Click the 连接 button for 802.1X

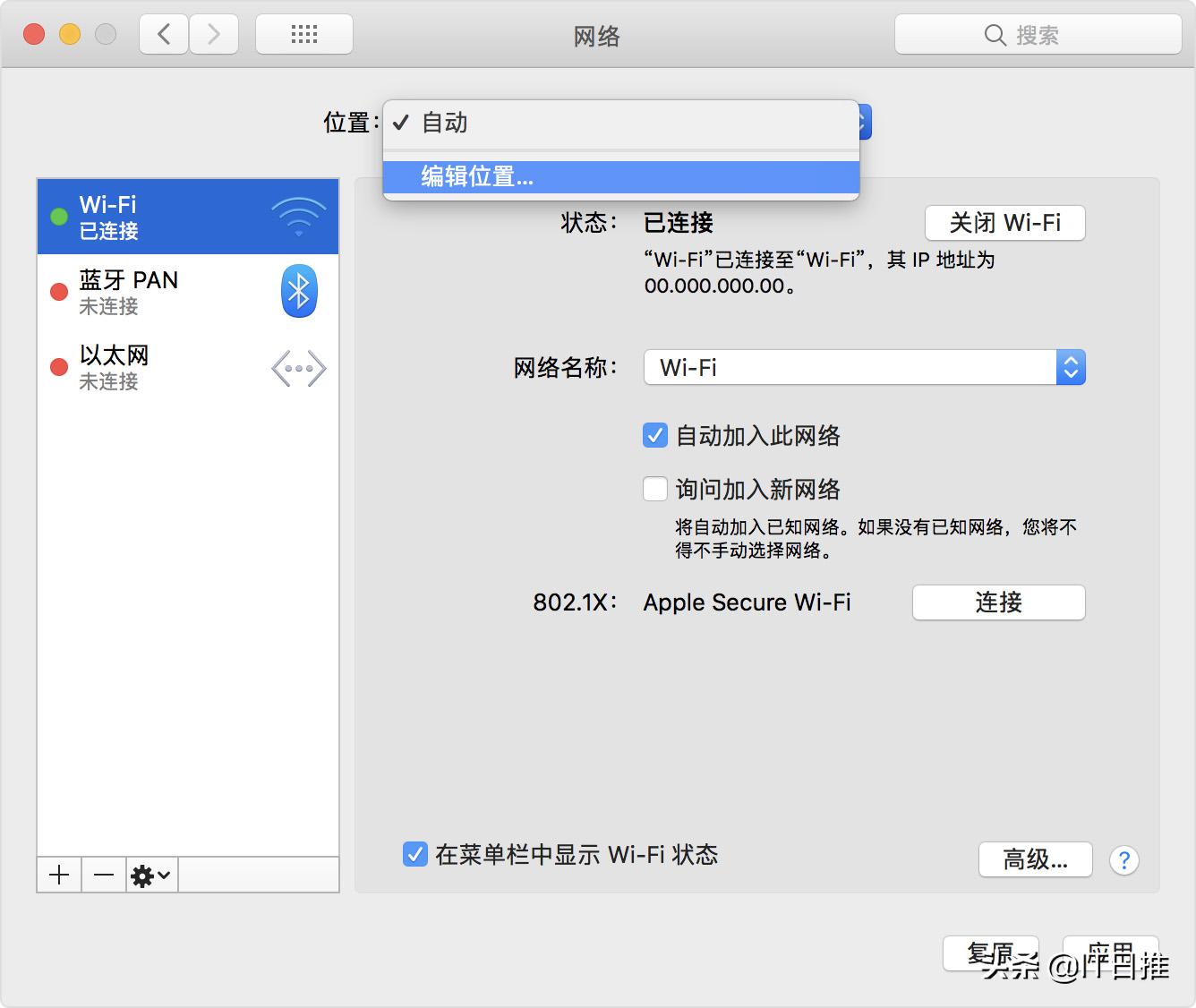point(997,602)
